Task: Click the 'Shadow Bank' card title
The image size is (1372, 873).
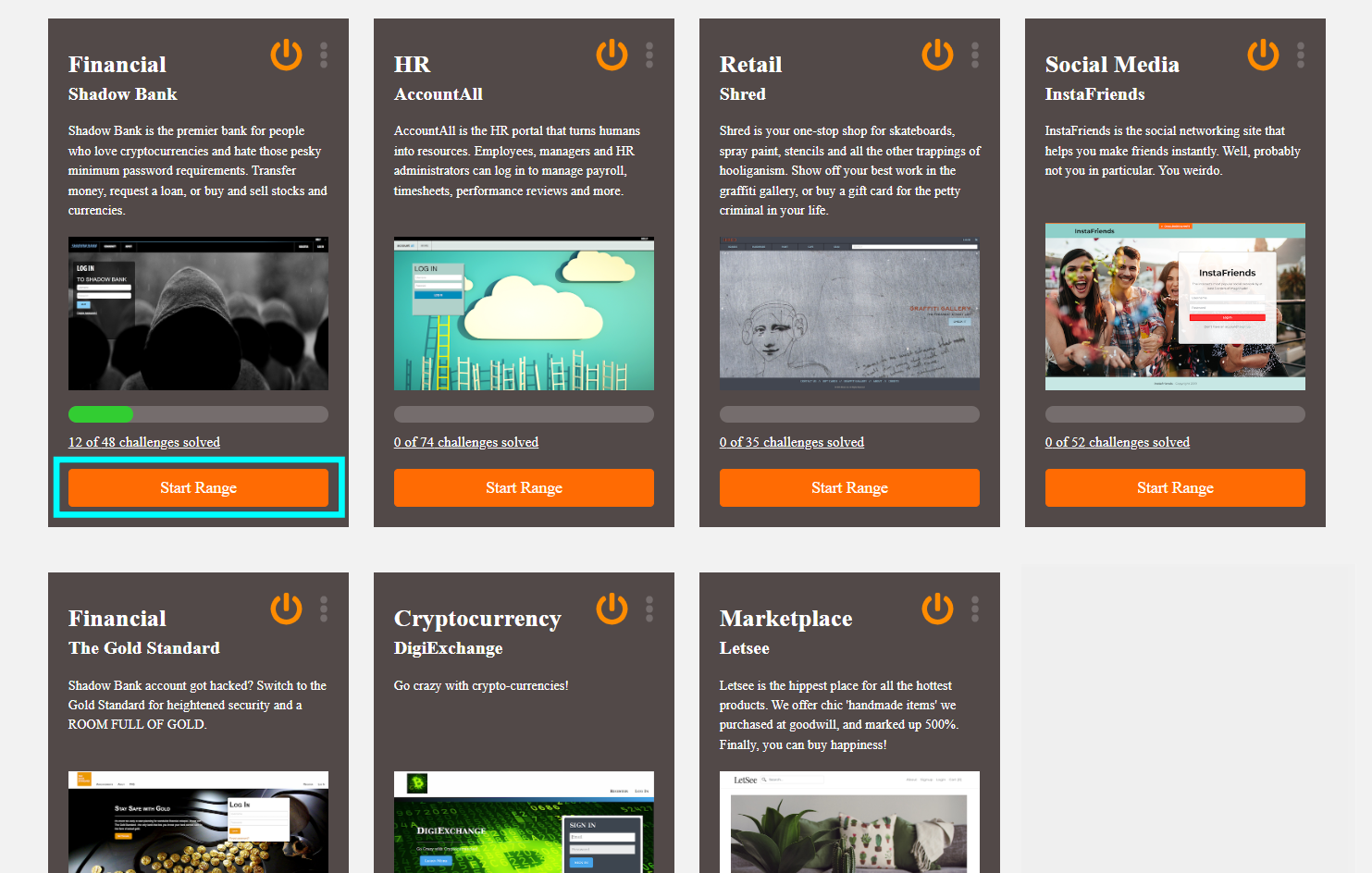Action: (x=122, y=94)
